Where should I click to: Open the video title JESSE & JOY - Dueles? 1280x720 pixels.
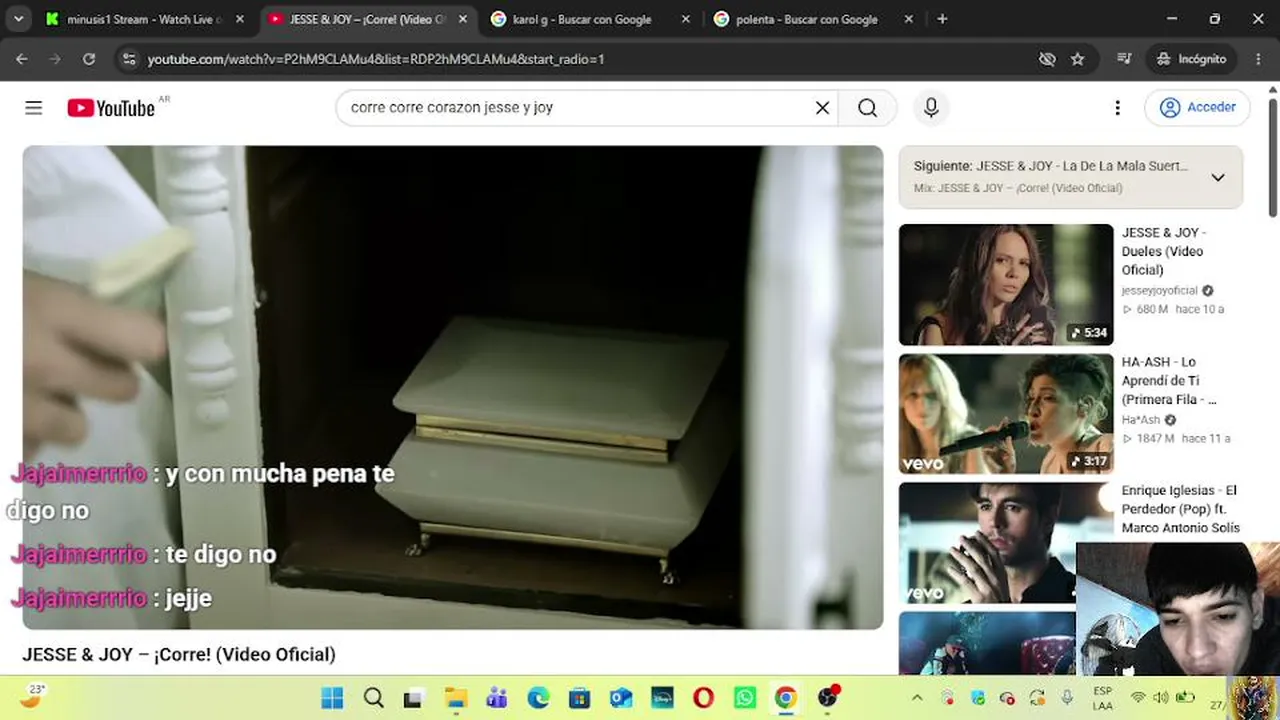1163,251
